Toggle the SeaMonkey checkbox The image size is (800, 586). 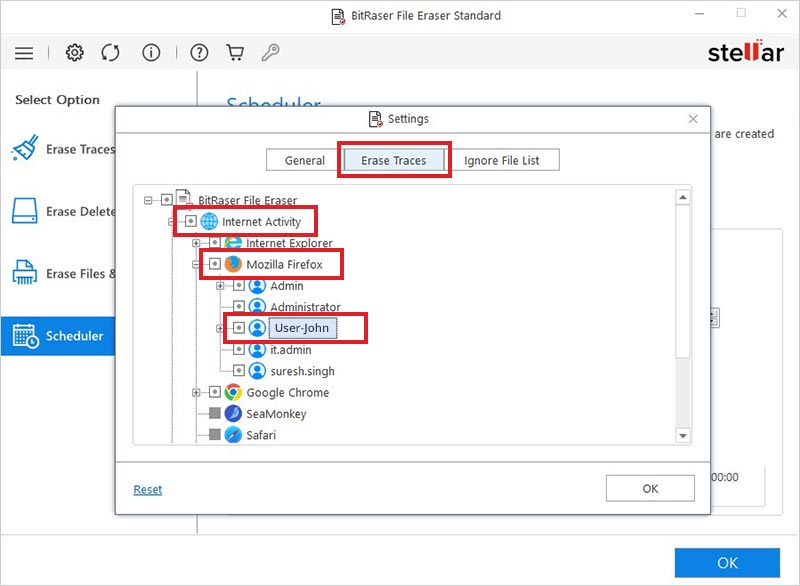click(215, 413)
